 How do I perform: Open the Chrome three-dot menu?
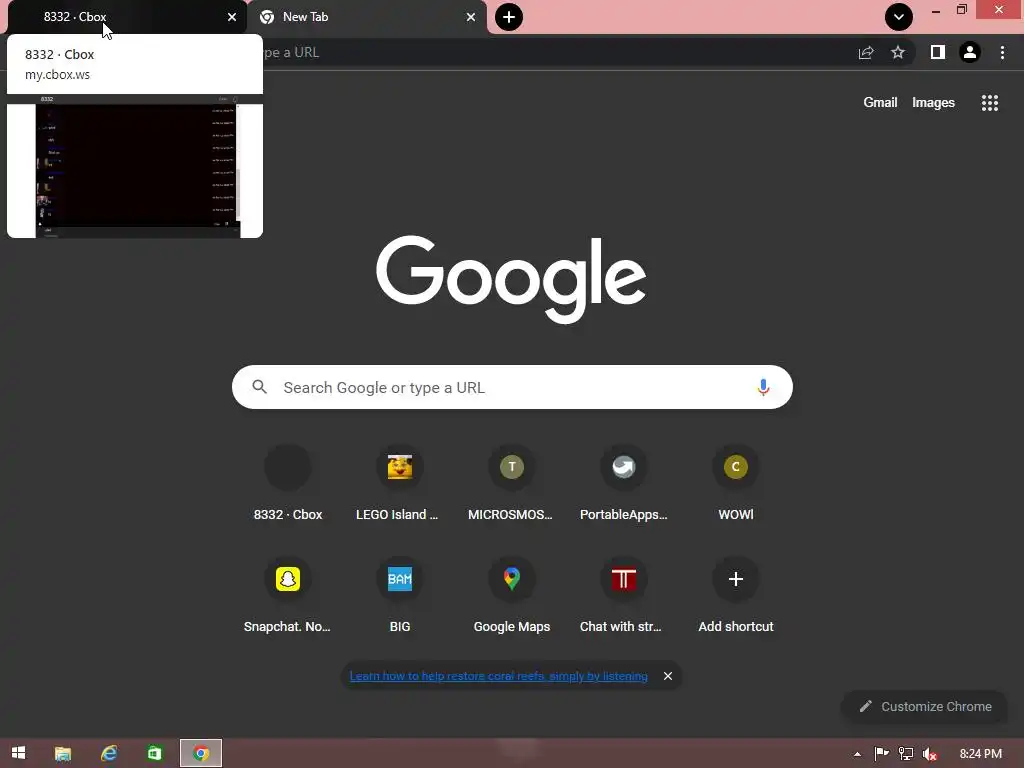coord(1002,52)
